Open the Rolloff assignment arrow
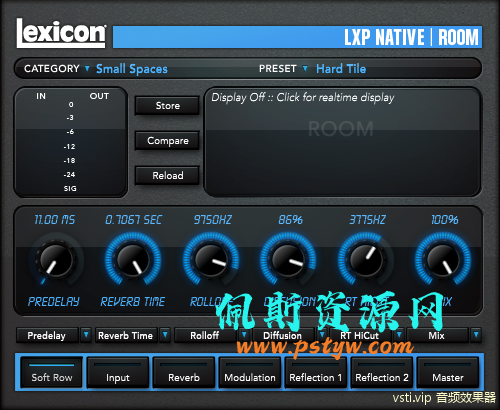 [x=244, y=335]
